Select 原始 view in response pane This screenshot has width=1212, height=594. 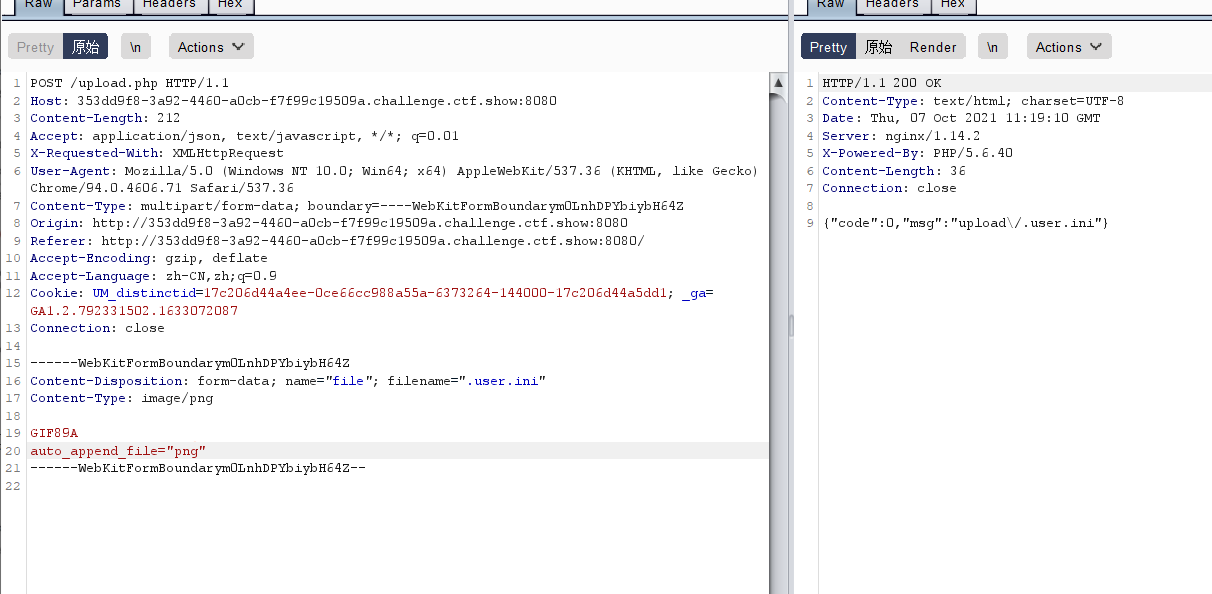(x=878, y=47)
